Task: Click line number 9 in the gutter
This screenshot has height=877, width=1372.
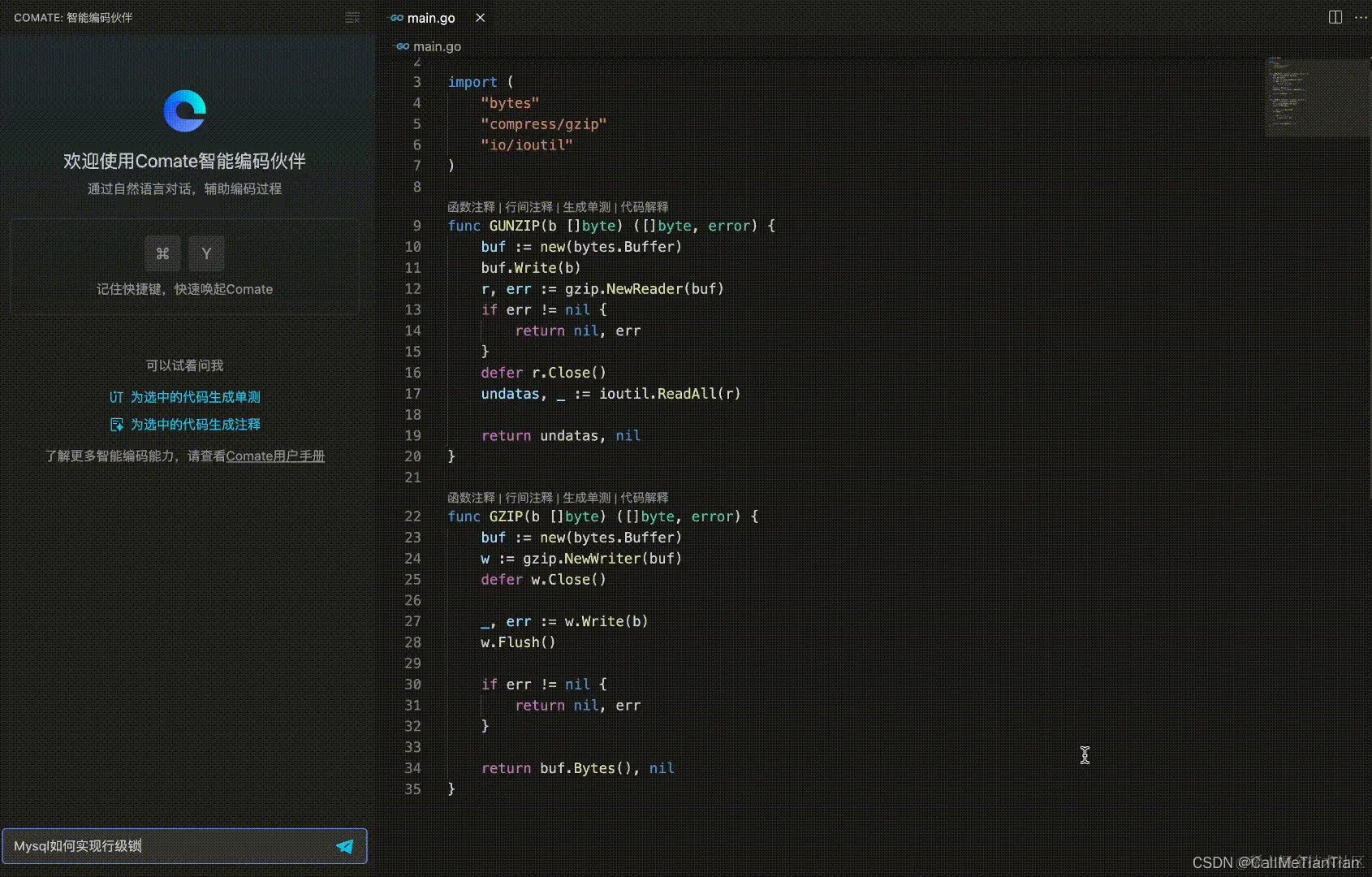Action: click(x=417, y=226)
